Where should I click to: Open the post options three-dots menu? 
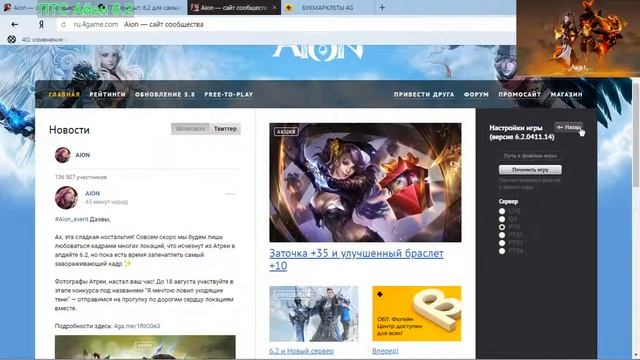click(x=230, y=194)
